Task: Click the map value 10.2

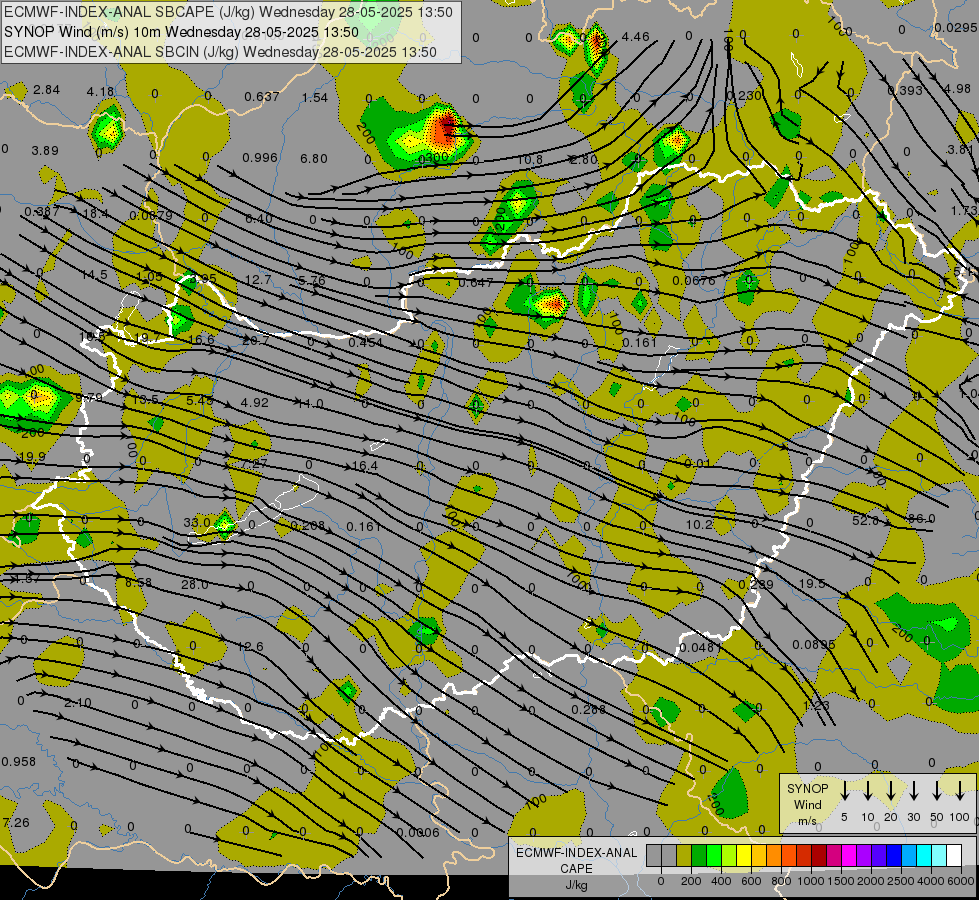Action: [699, 525]
